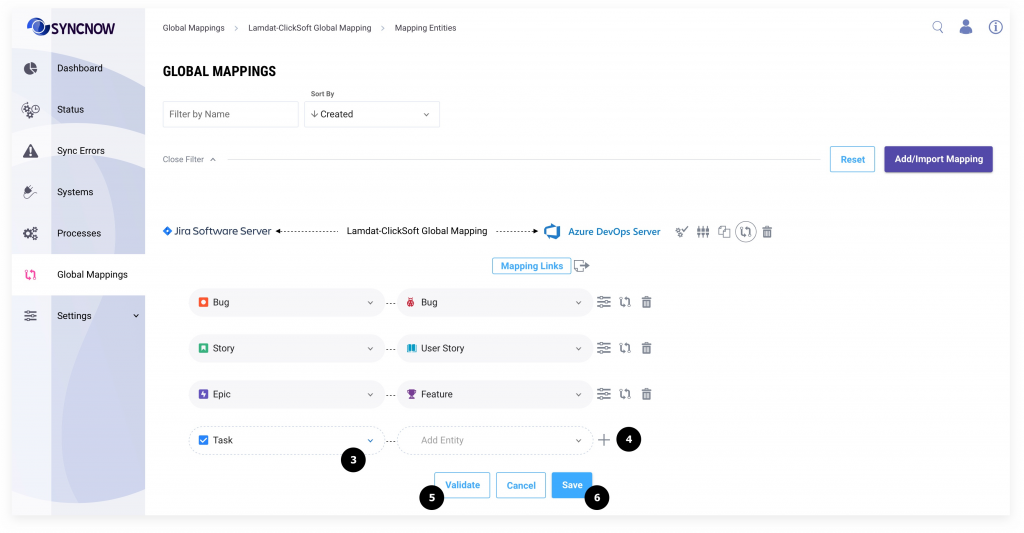Open Processes in sidebar
1024x533 pixels.
point(78,233)
